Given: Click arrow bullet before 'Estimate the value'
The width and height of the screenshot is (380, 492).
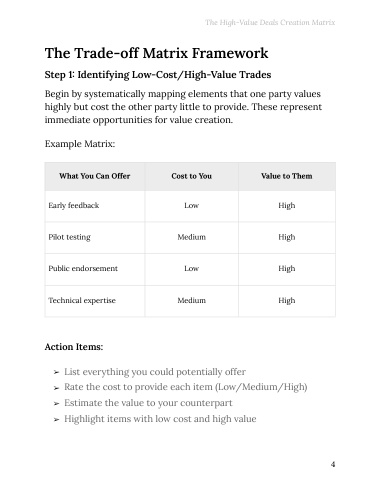Looking at the screenshot, I should pos(56,404).
